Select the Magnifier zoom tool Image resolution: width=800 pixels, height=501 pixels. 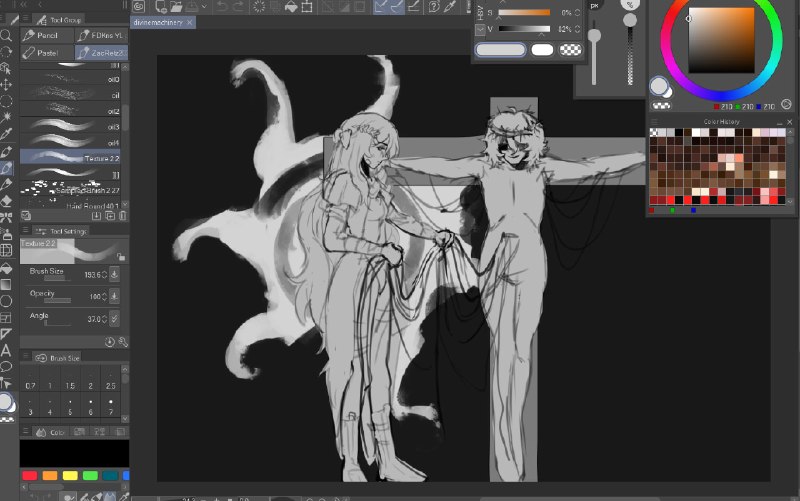coord(6,35)
